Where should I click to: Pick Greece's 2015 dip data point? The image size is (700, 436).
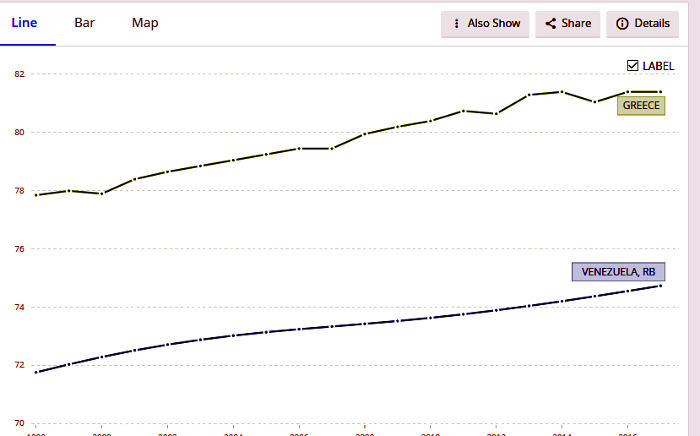pos(595,102)
